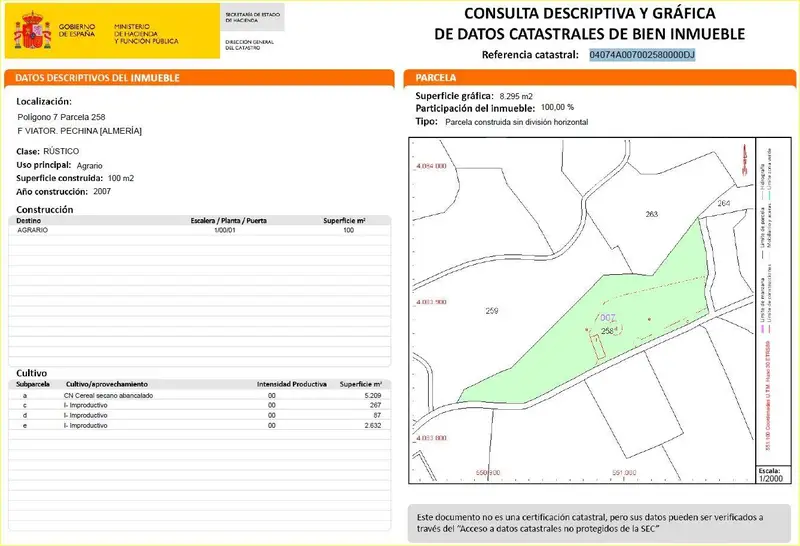Click the '1/2000' map scale value

(x=770, y=479)
